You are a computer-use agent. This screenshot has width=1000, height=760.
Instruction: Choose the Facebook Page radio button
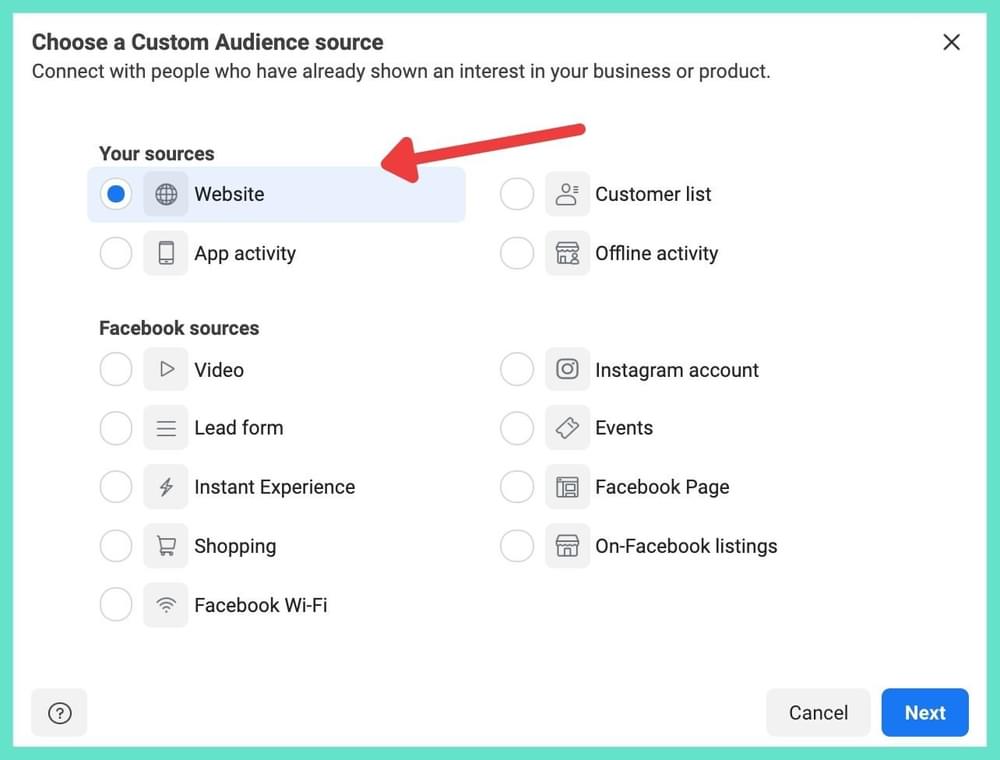(517, 487)
